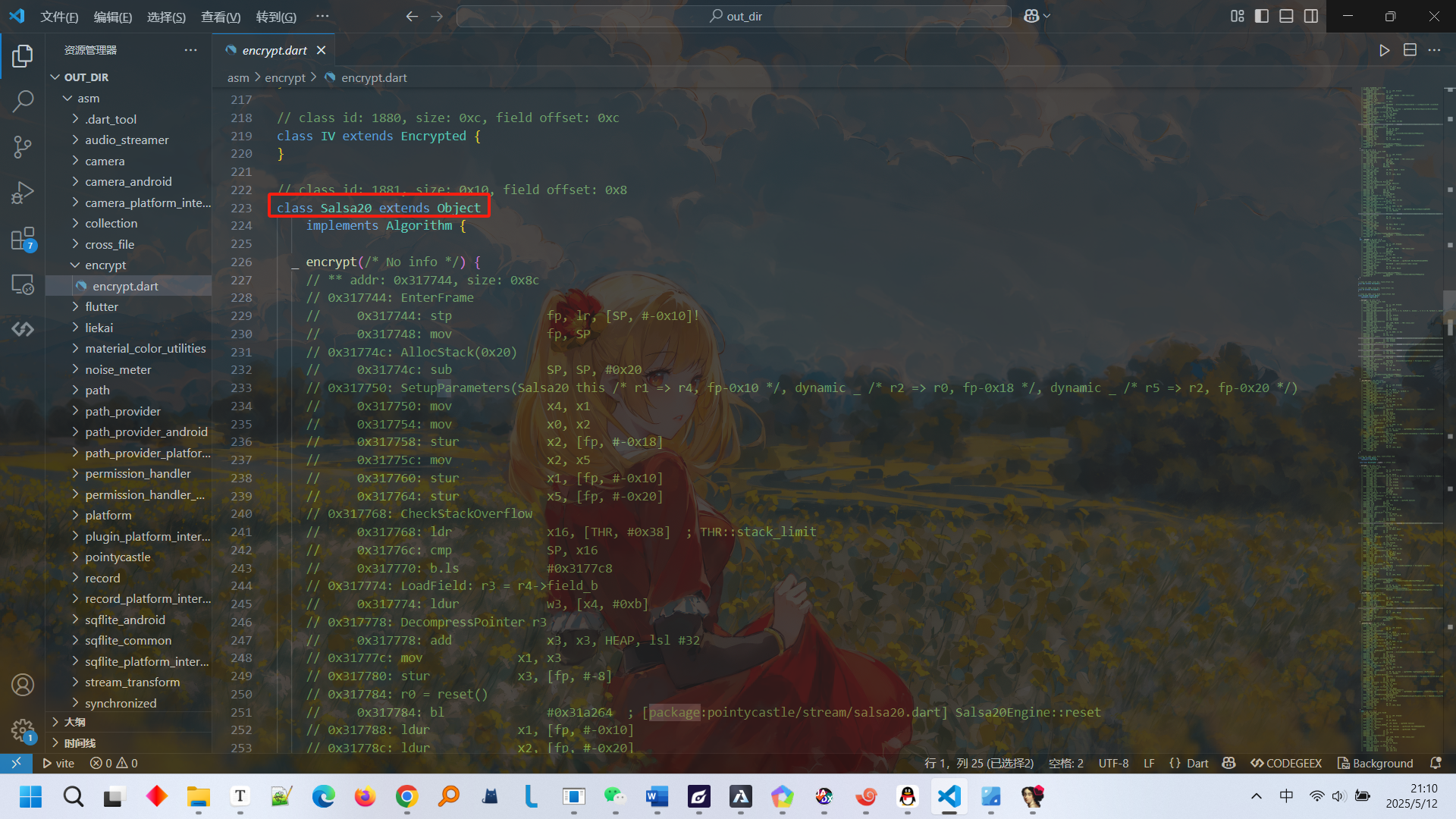
Task: Click the CODEGEEX status bar button
Action: [1286, 763]
